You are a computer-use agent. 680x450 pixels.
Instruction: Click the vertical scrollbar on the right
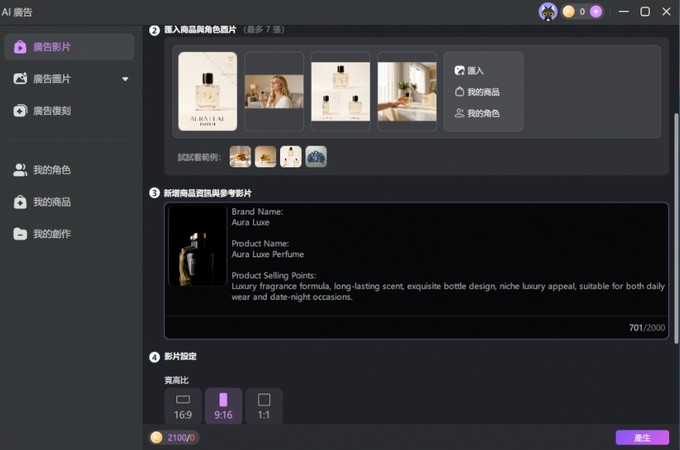pyautogui.click(x=676, y=228)
